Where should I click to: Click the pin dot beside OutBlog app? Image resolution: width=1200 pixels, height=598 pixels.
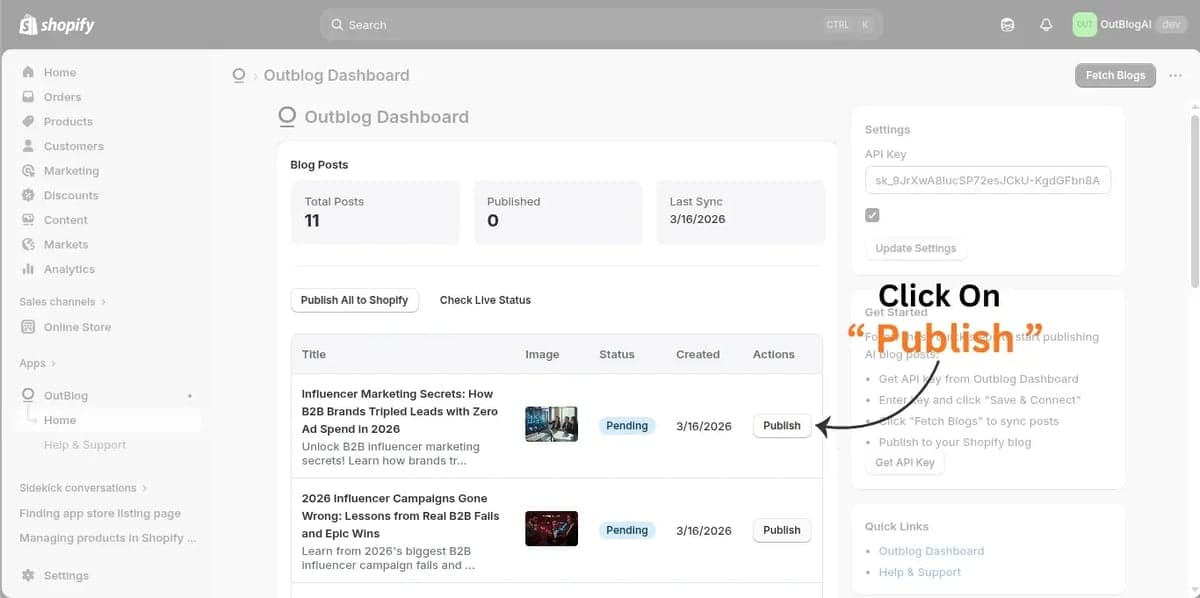[x=190, y=396]
